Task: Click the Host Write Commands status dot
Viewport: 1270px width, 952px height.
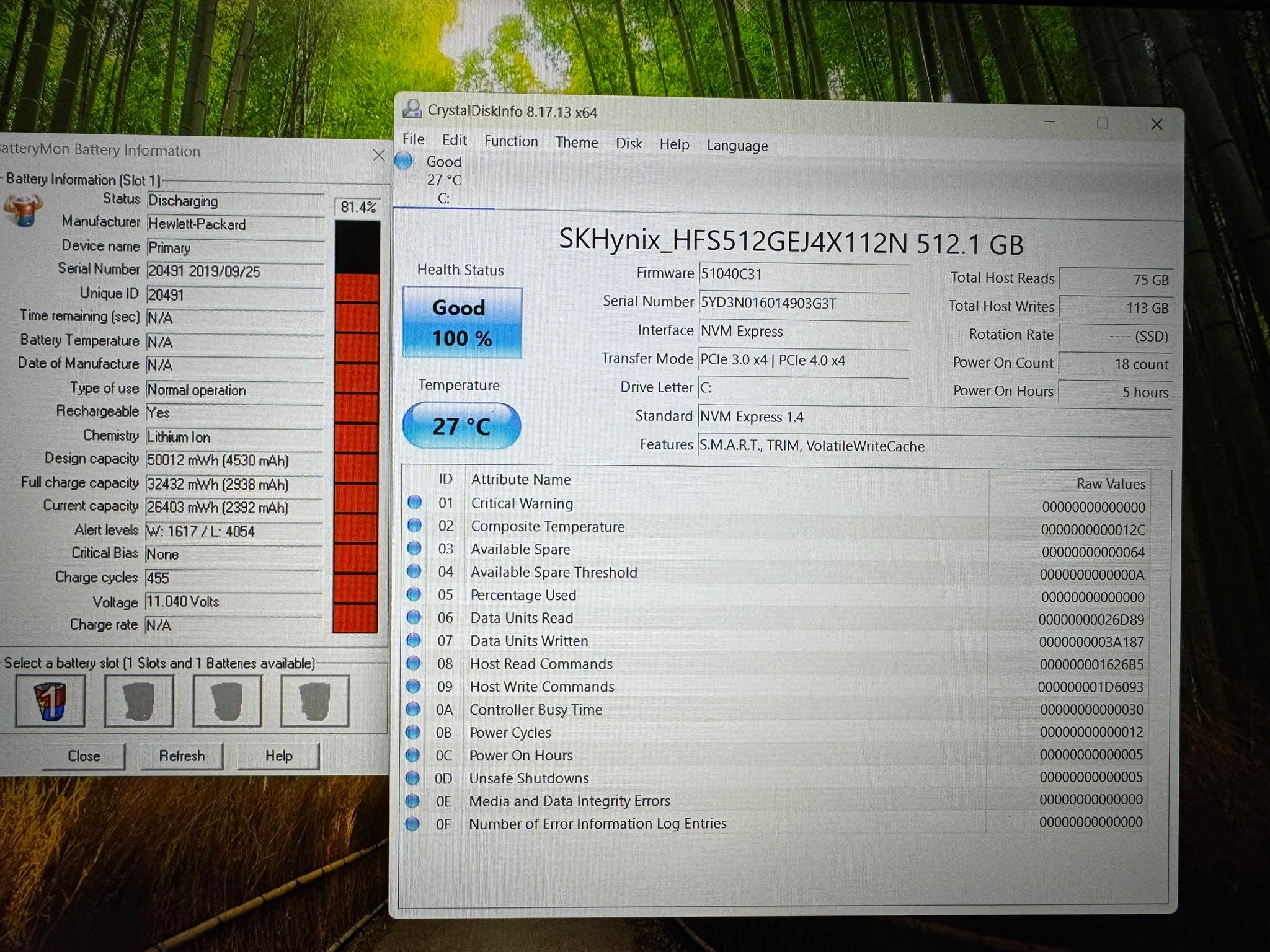Action: click(x=413, y=686)
